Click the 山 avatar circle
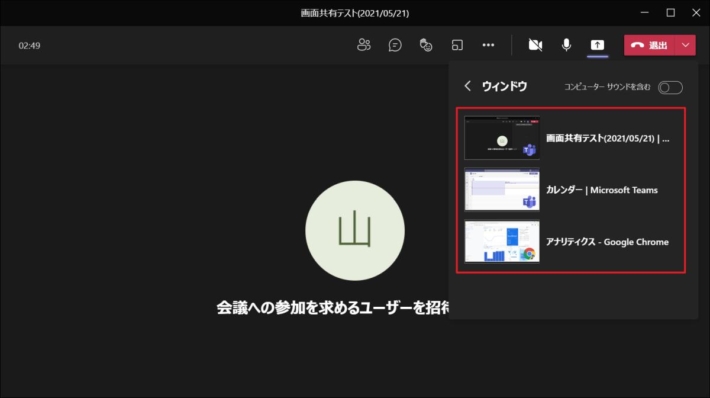Screen dimensions: 710x398 pos(355,230)
